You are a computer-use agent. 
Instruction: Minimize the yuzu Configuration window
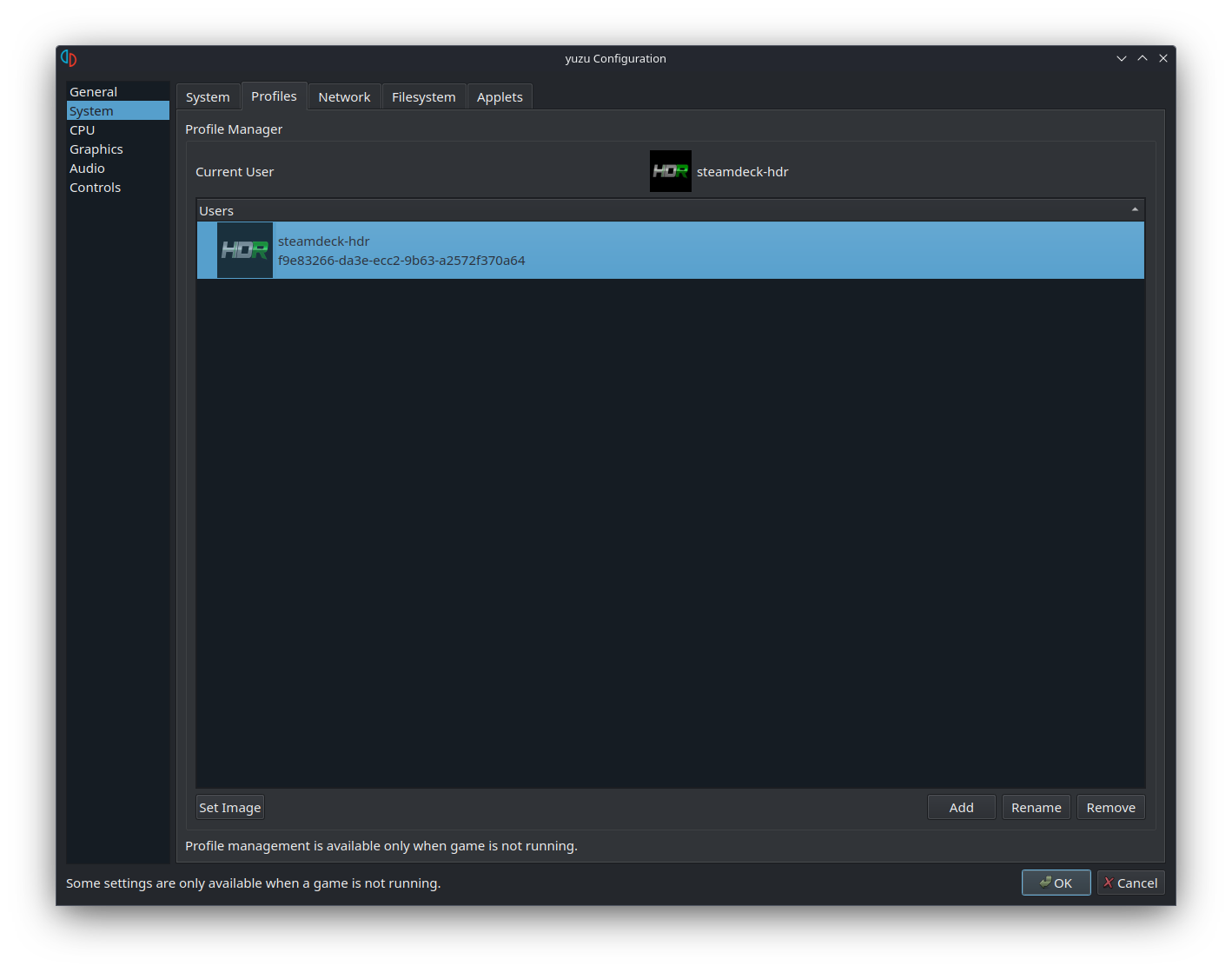1122,58
